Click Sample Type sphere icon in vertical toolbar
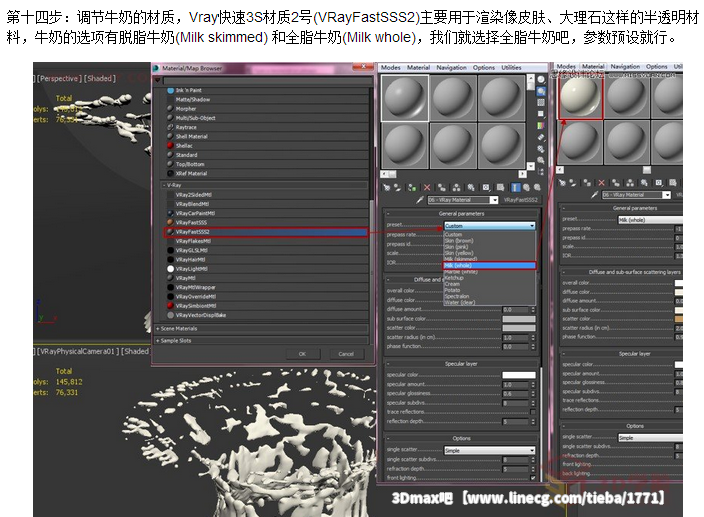The height and width of the screenshot is (517, 704). tap(541, 79)
